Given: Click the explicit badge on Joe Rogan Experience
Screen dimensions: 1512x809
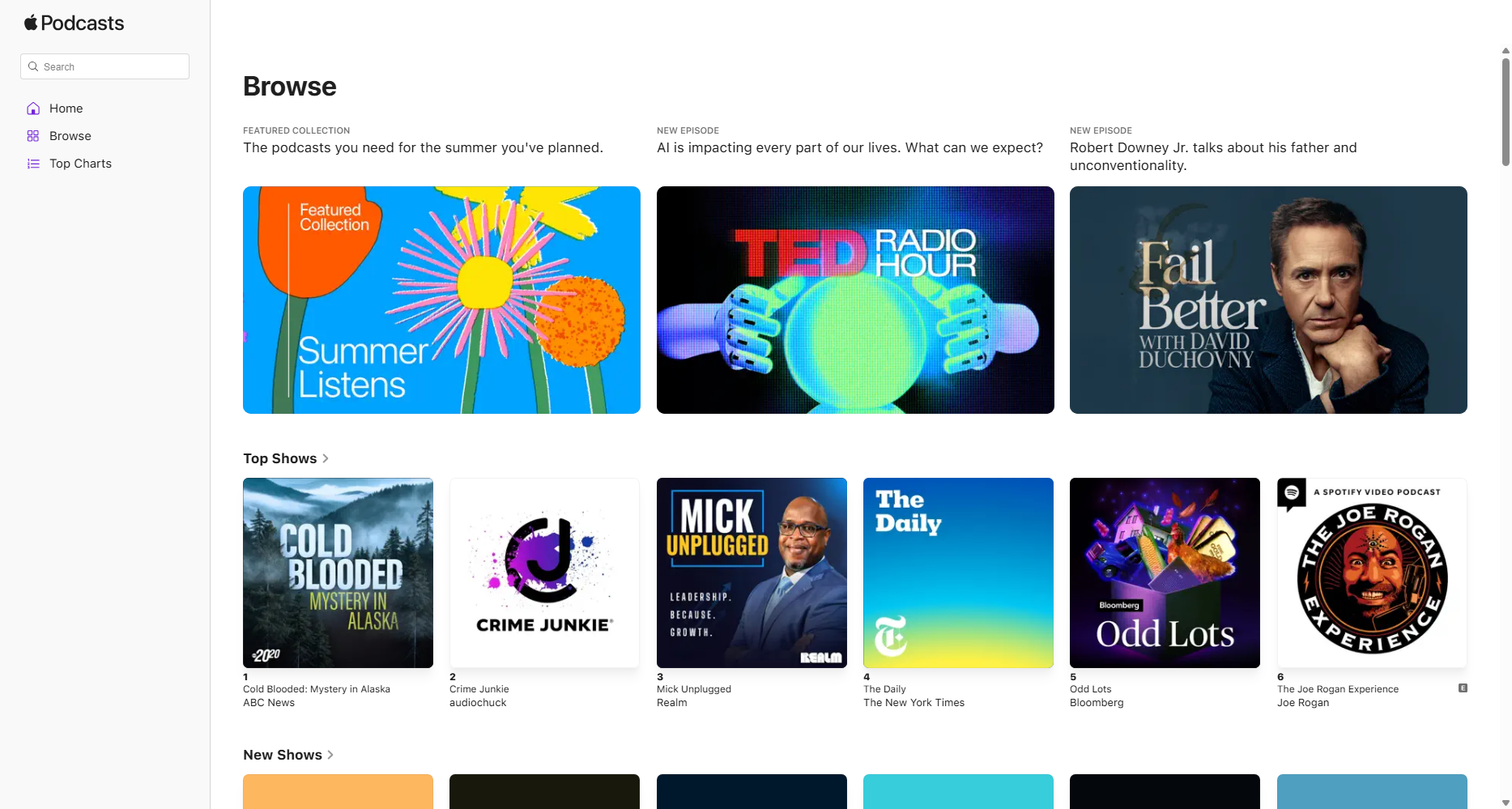Looking at the screenshot, I should [1463, 688].
